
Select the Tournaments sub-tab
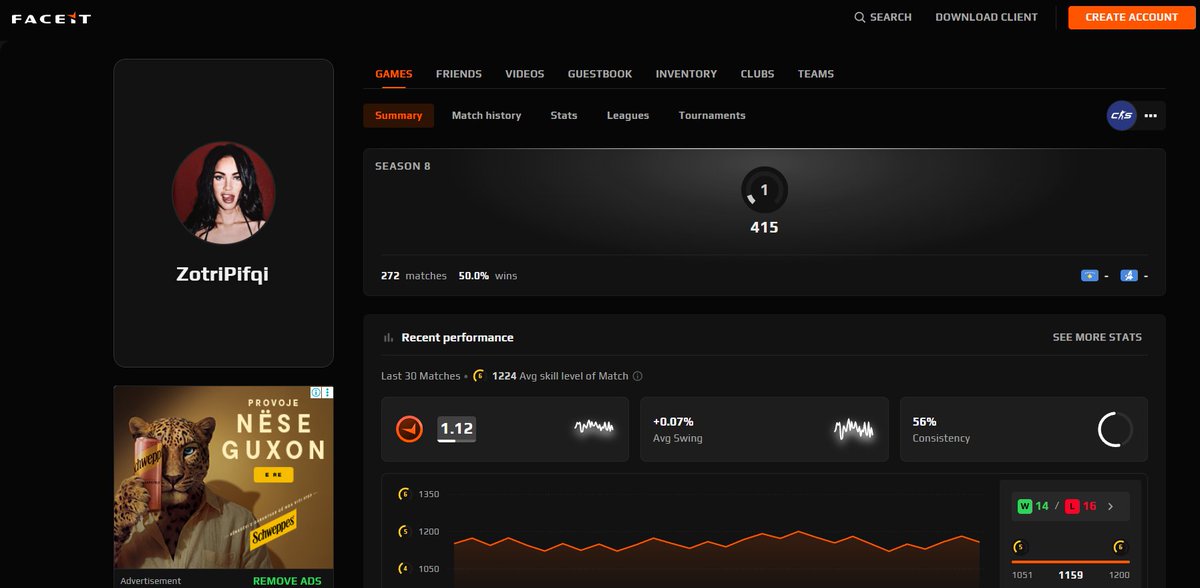(x=712, y=116)
